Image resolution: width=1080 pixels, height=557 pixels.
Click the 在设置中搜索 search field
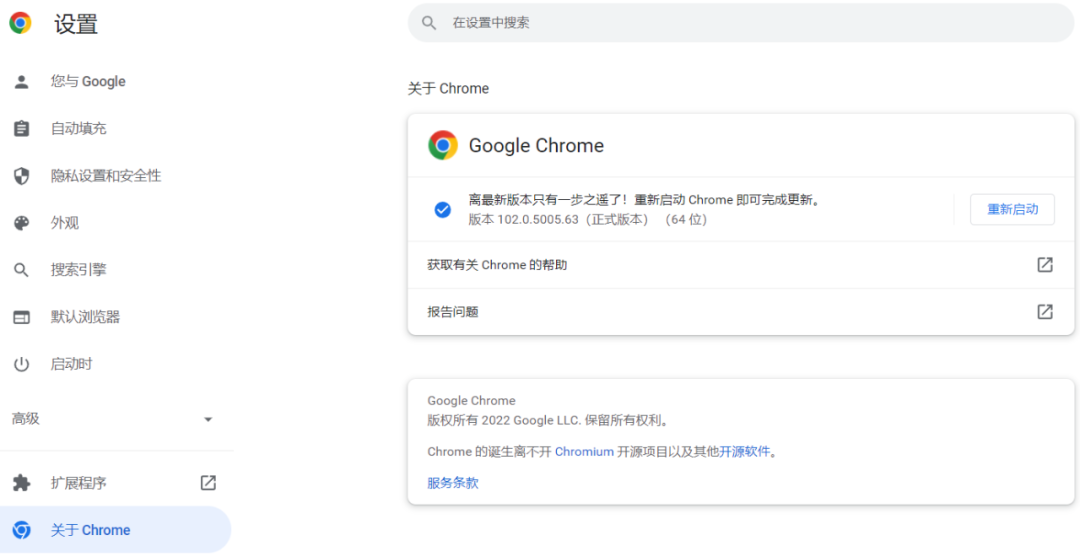pyautogui.click(x=740, y=22)
